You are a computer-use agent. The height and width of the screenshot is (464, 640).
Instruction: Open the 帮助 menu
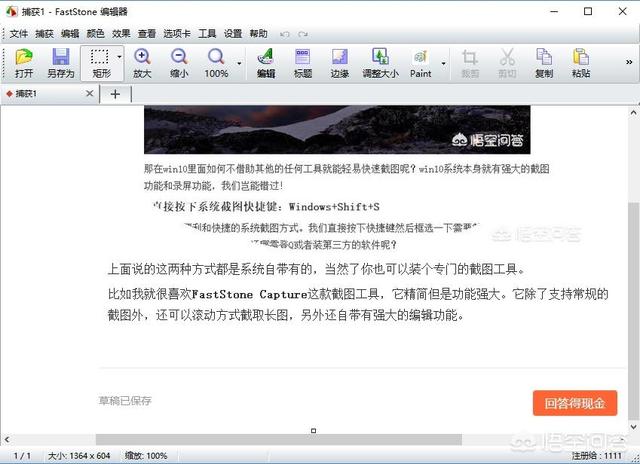pyautogui.click(x=258, y=34)
